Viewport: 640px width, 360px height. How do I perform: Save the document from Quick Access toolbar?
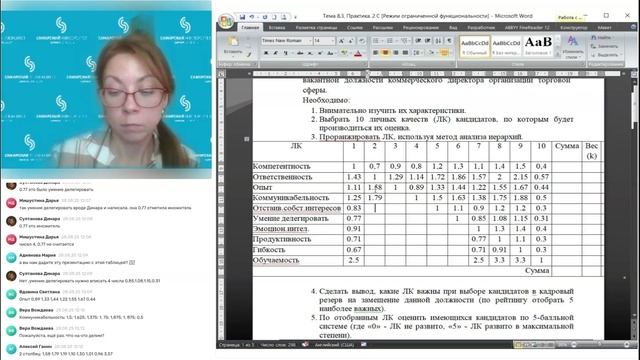click(242, 17)
